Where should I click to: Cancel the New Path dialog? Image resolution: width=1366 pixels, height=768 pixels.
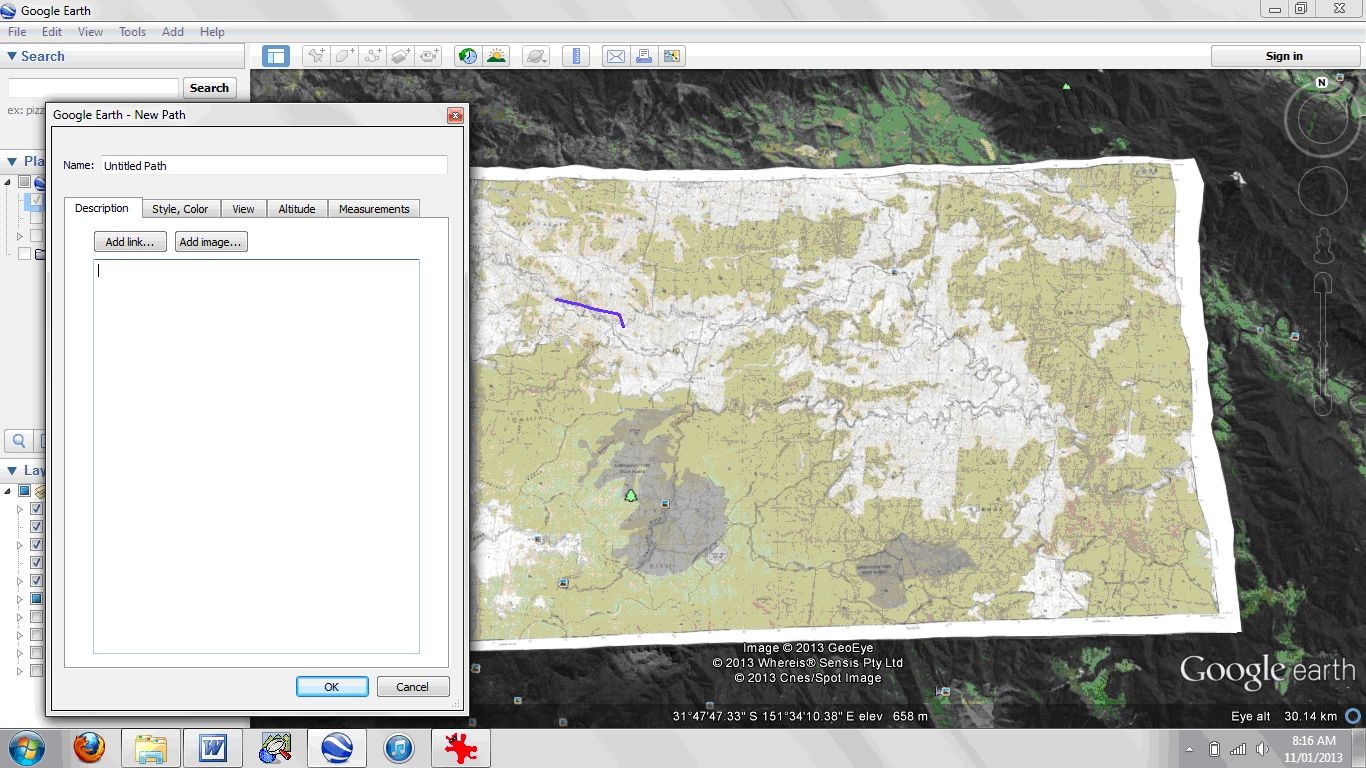pyautogui.click(x=413, y=687)
